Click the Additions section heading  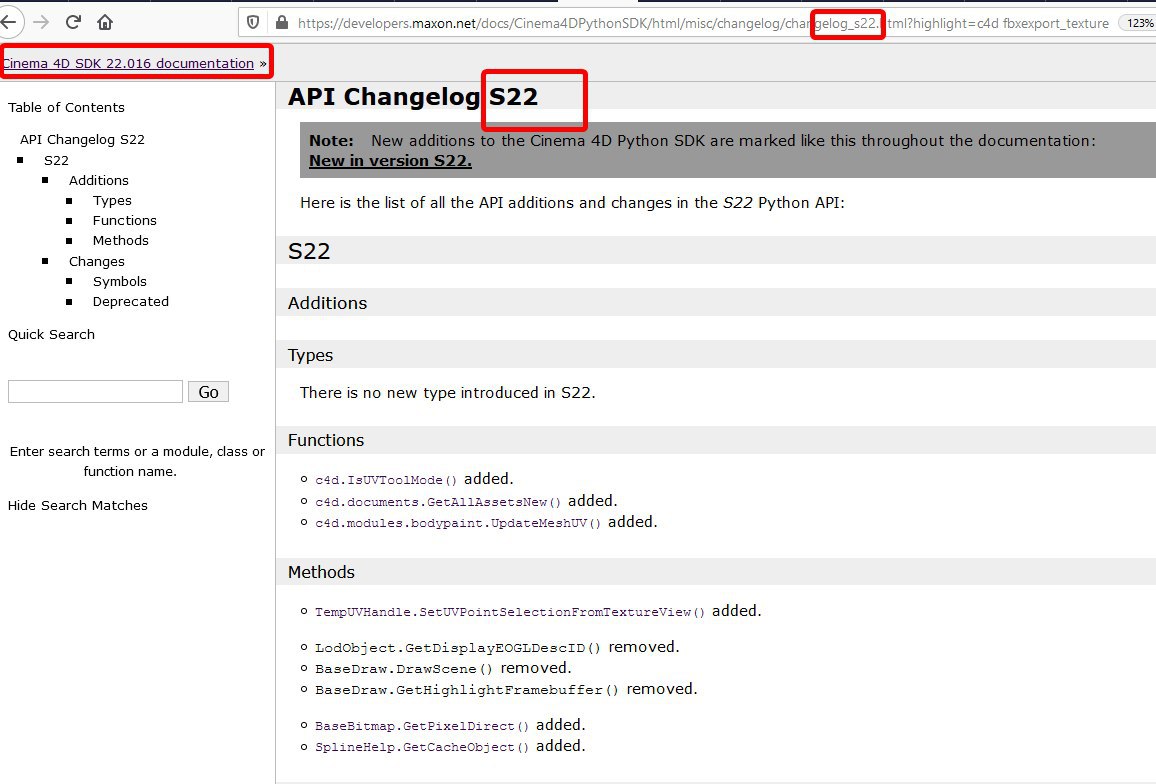[x=327, y=303]
